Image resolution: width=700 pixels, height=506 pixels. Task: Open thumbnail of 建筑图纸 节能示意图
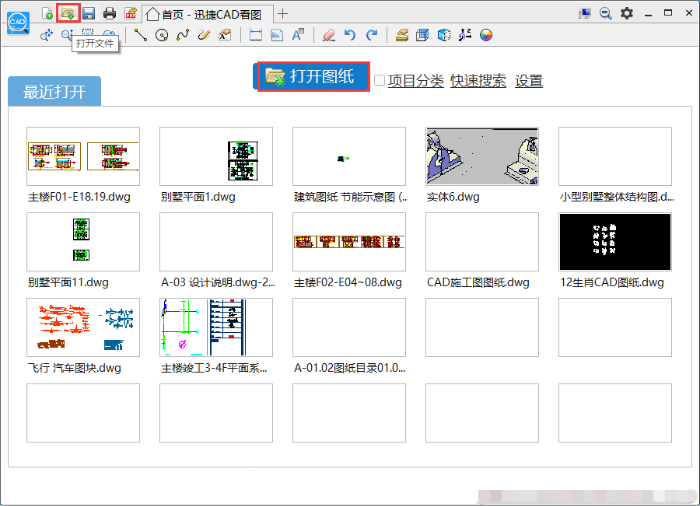pyautogui.click(x=349, y=156)
